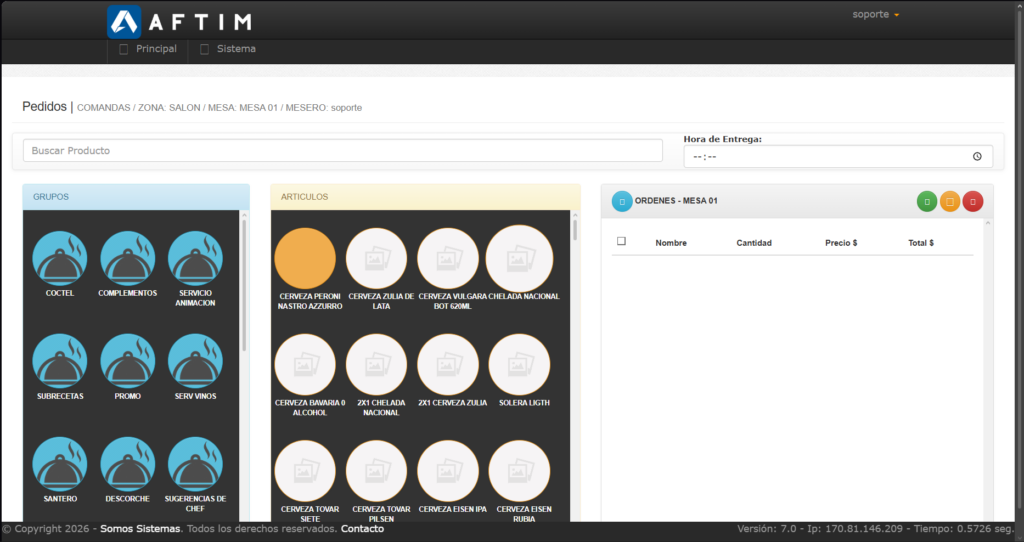Click the AFTIM logo
The width and height of the screenshot is (1024, 542).
point(179,22)
